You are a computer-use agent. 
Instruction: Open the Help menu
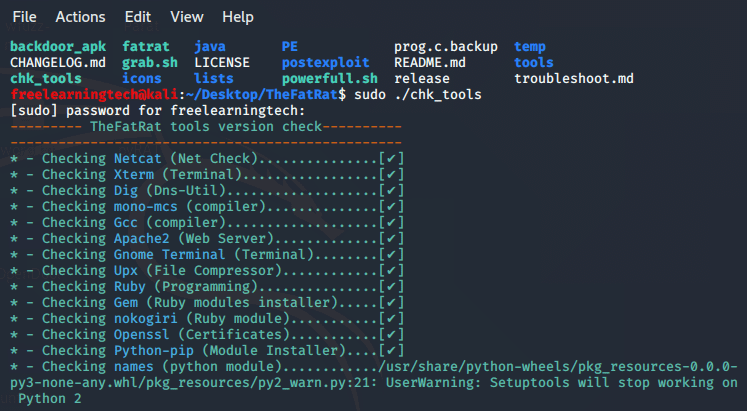[x=238, y=17]
